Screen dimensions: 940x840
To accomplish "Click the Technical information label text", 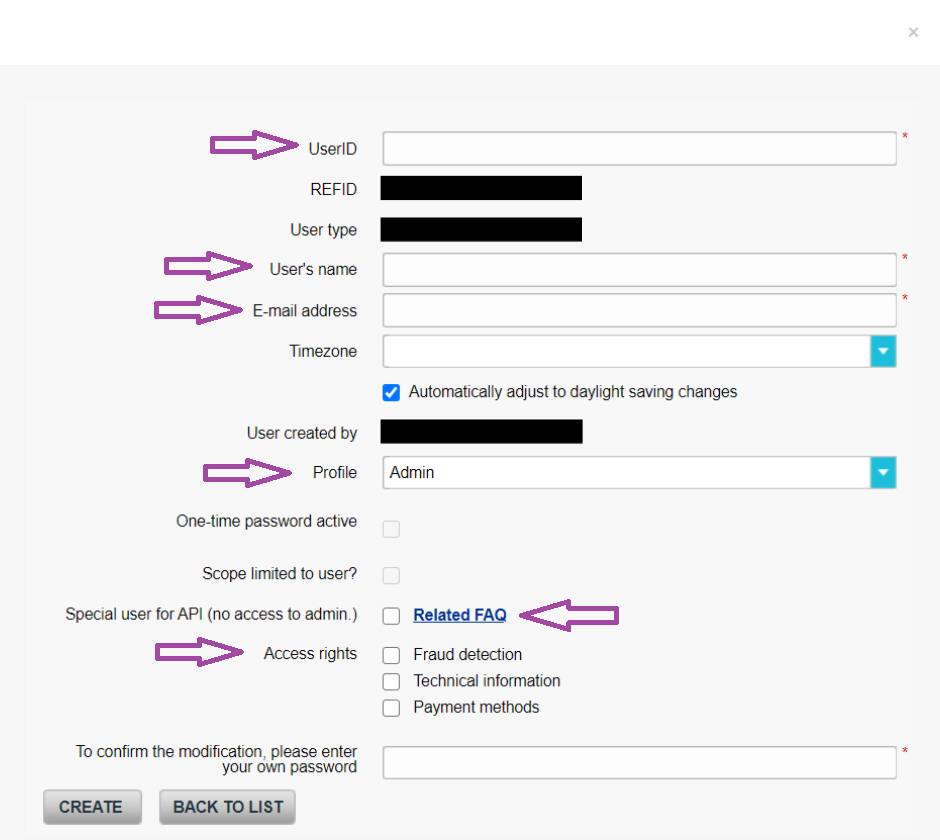I will click(x=487, y=681).
